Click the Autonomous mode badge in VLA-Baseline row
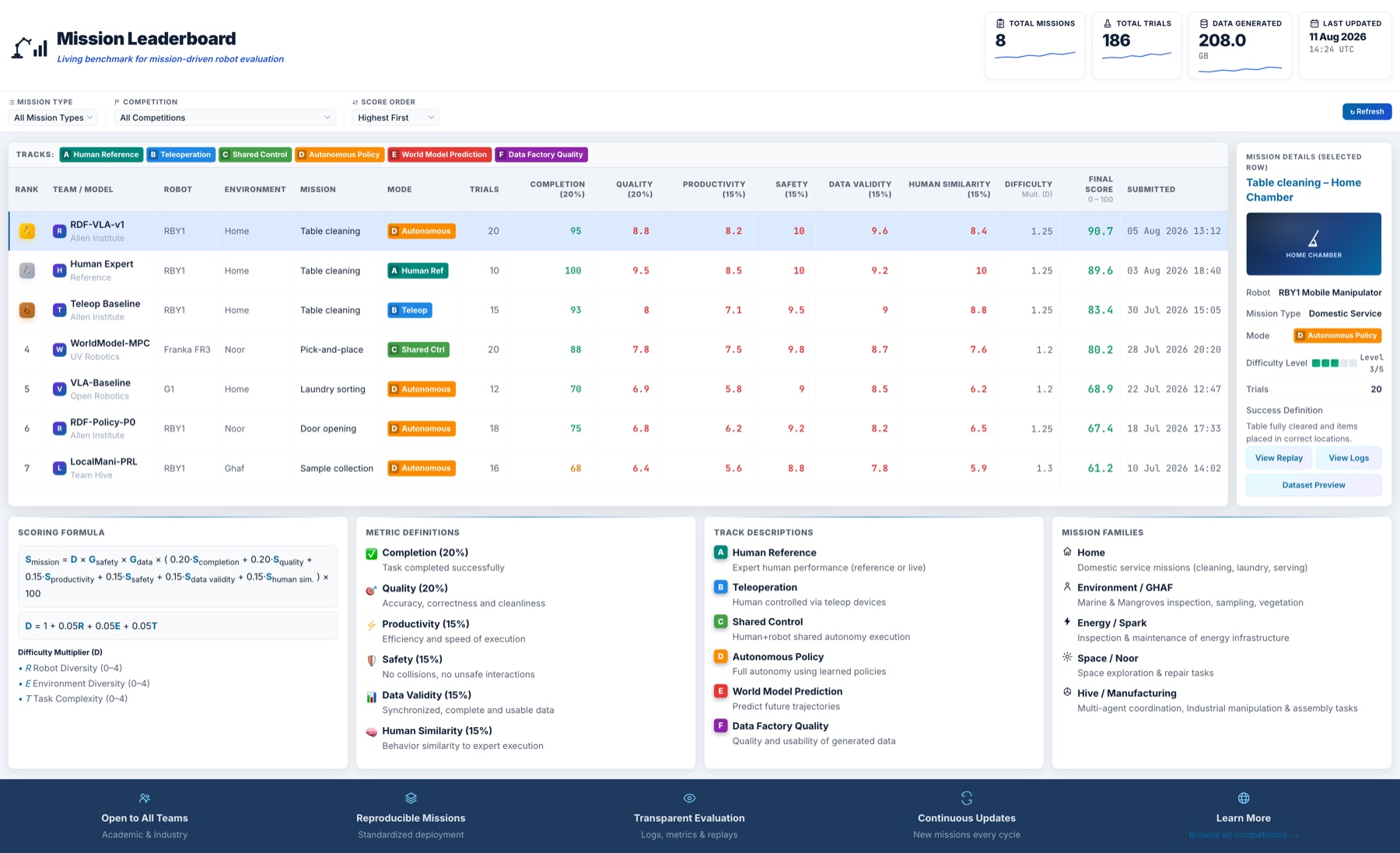This screenshot has width=1400, height=853. [x=422, y=389]
